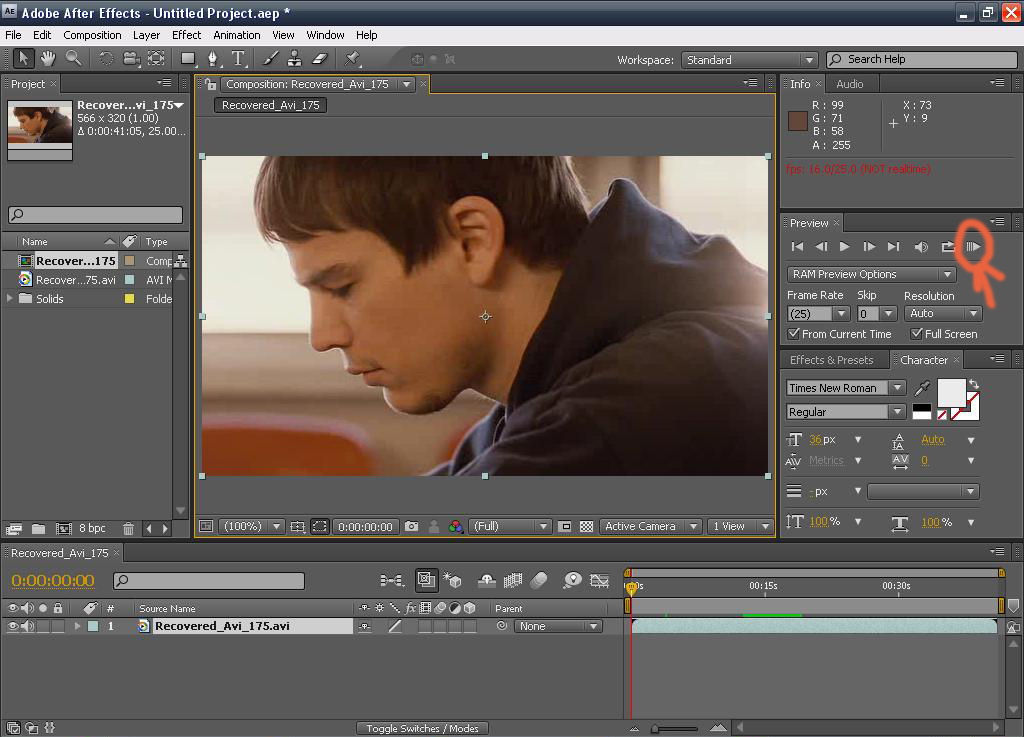1024x737 pixels.
Task: Select the Horizontal Type tool
Action: (x=238, y=59)
